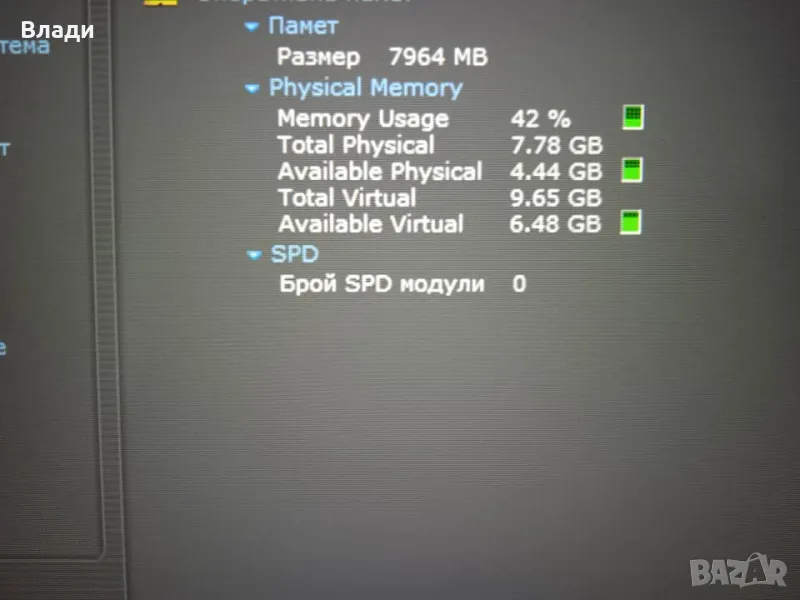Screen dimensions: 800x600
Task: Click the 9.65 GB Total Virtual value
Action: [x=556, y=198]
